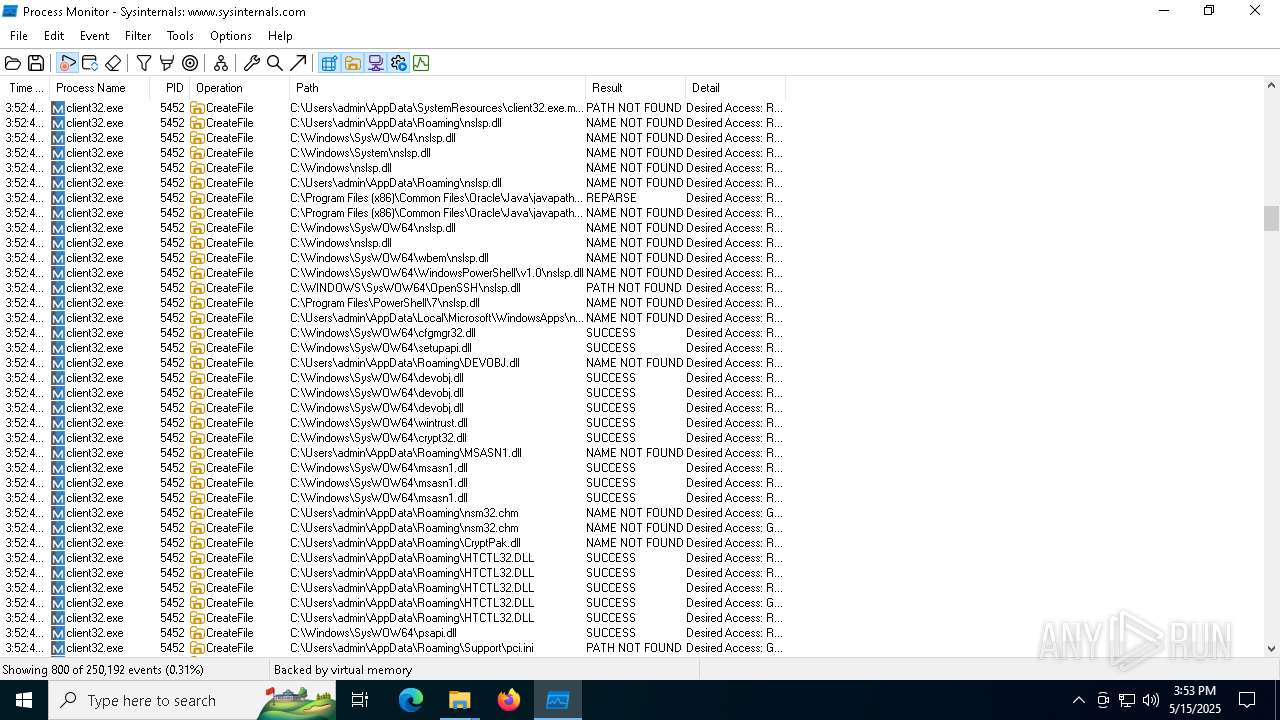Toggle Autoscroll in the toolbar
Viewport: 1280px width, 720px height.
90,63
